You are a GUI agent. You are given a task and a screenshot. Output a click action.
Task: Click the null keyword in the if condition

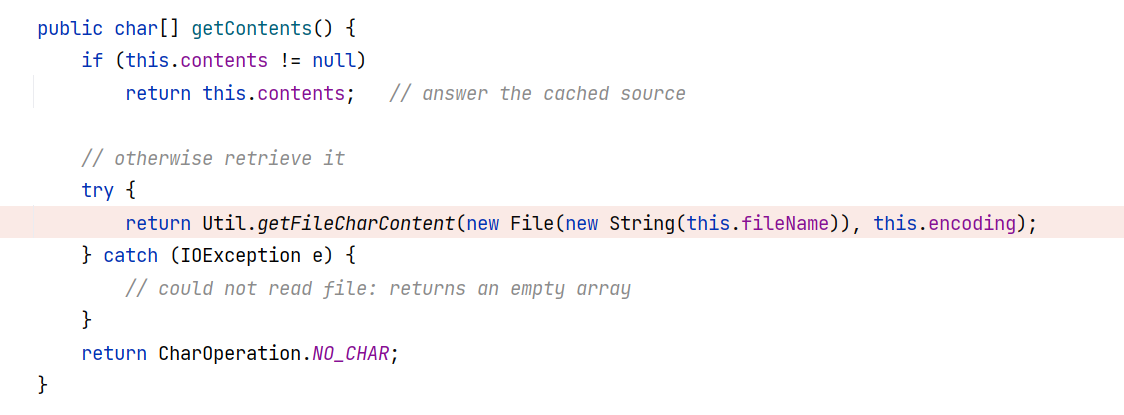[x=334, y=61]
